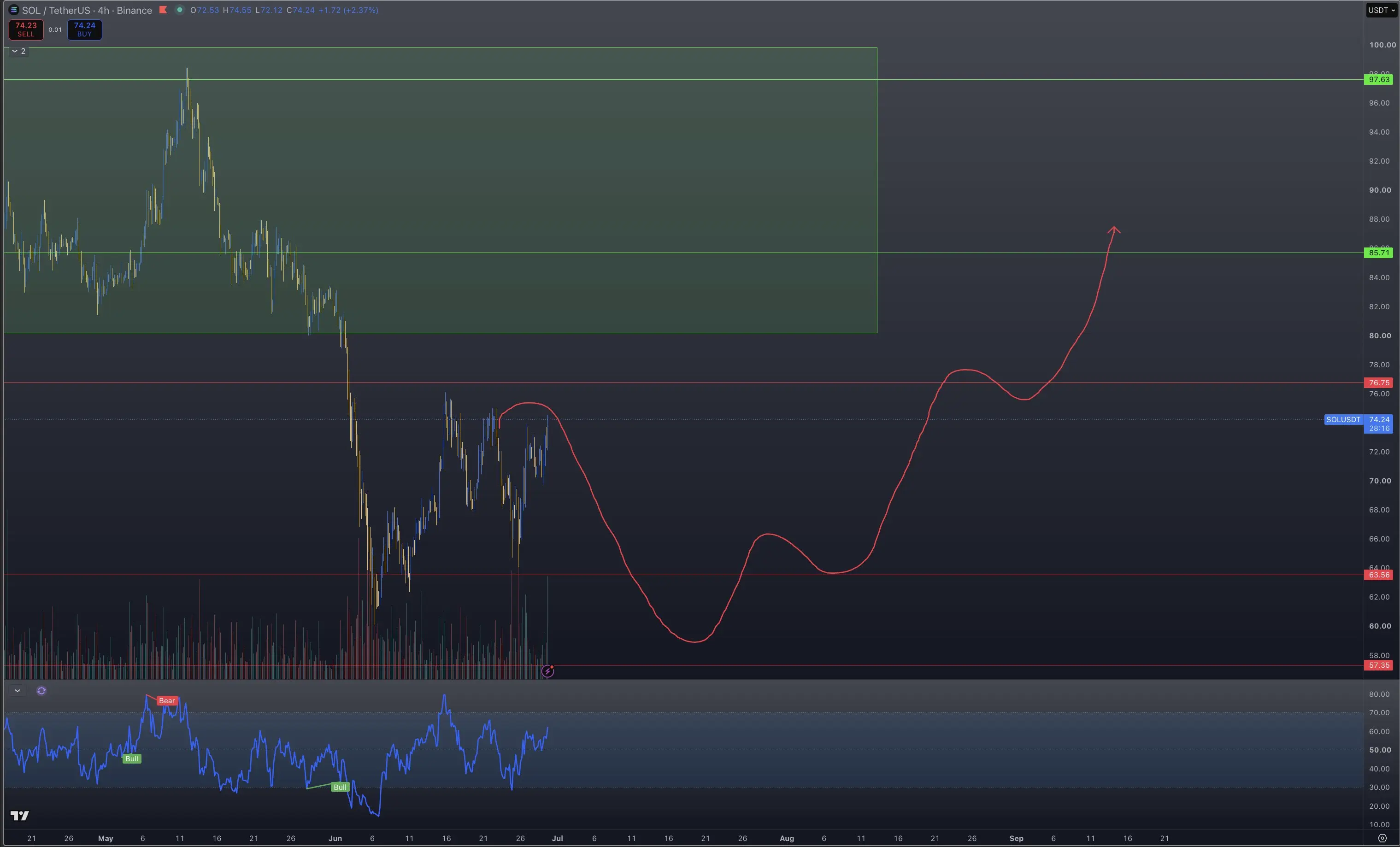Click the green market status dot
Image resolution: width=1400 pixels, height=847 pixels.
coord(180,10)
